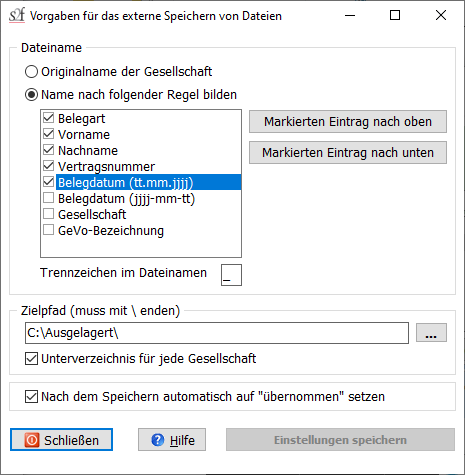The height and width of the screenshot is (475, 465).
Task: Select Originalname der Gesellschaft radio option
Action: [31, 72]
